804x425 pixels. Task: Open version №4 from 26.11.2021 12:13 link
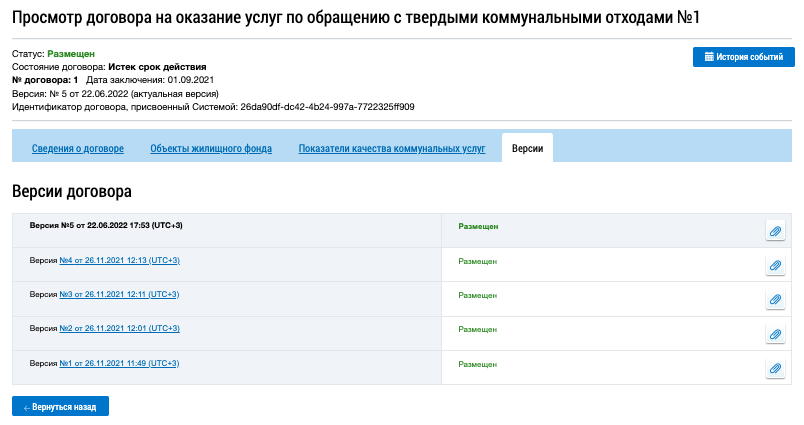[x=119, y=260]
